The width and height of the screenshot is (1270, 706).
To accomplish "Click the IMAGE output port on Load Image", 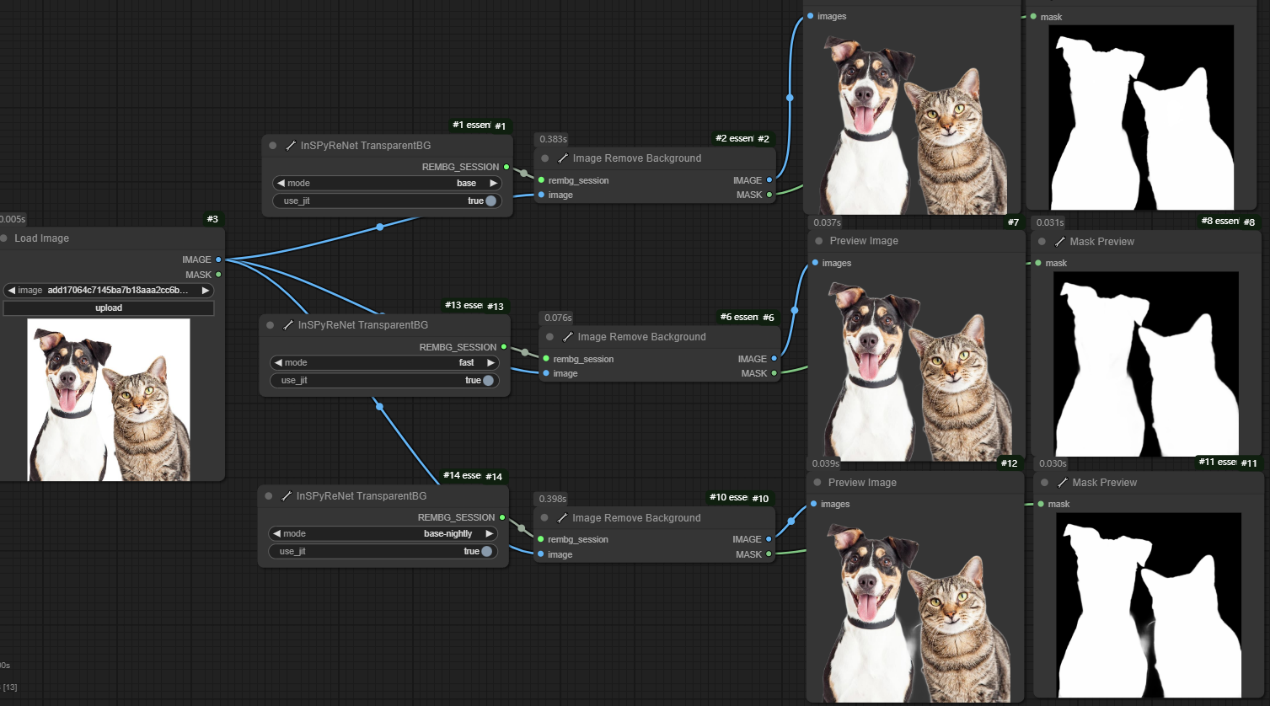I will [218, 260].
